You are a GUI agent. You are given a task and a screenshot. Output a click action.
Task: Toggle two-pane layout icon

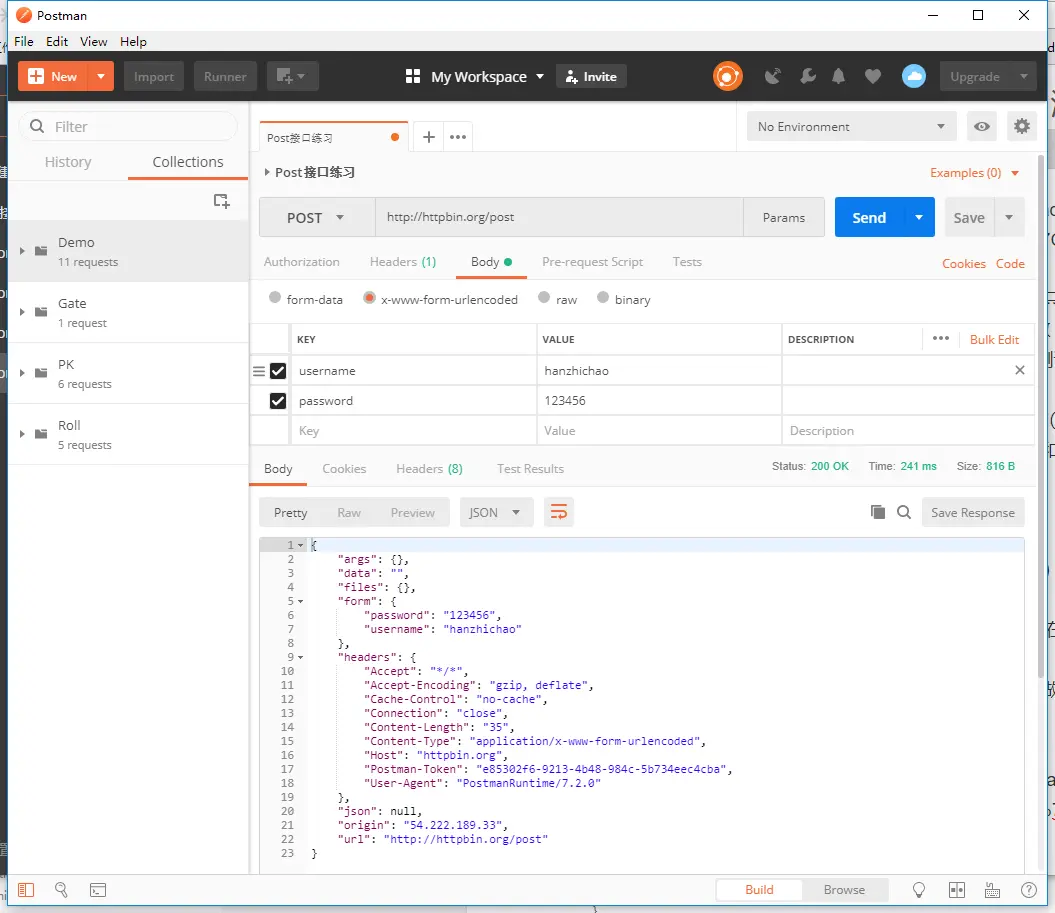956,890
